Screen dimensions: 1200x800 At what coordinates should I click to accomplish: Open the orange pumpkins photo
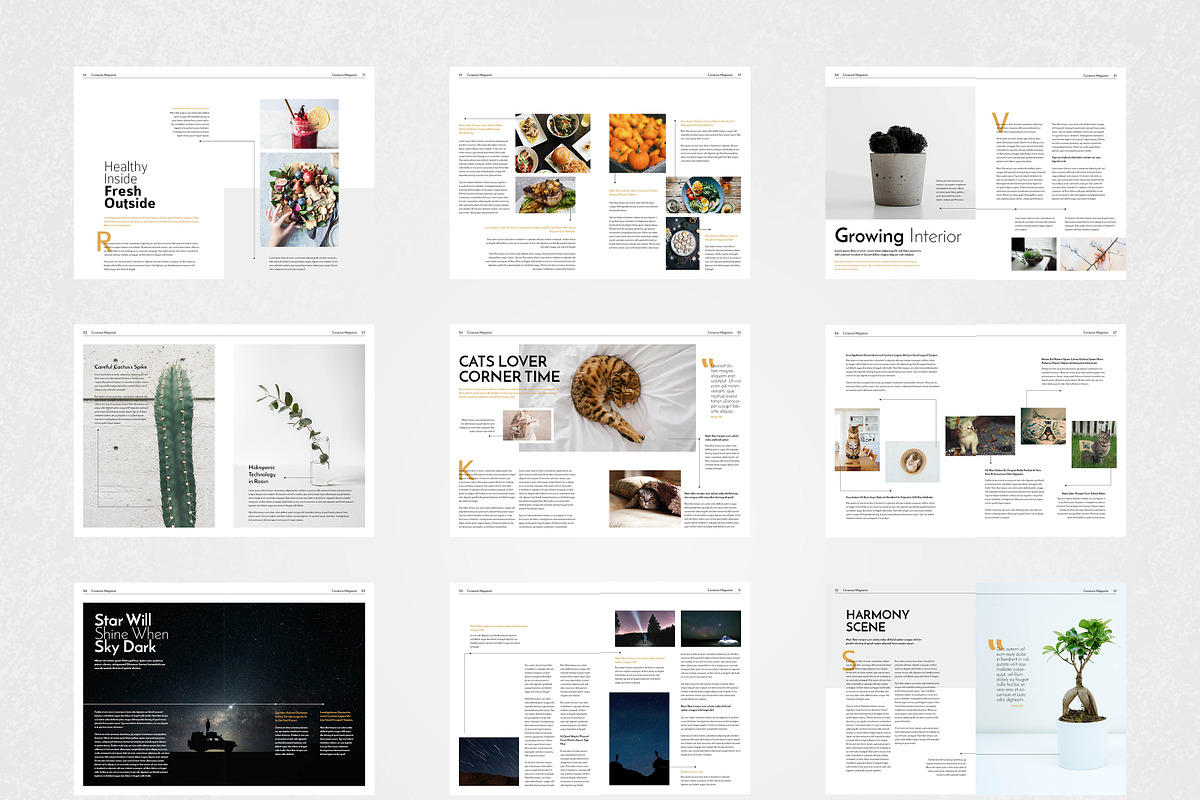[635, 143]
